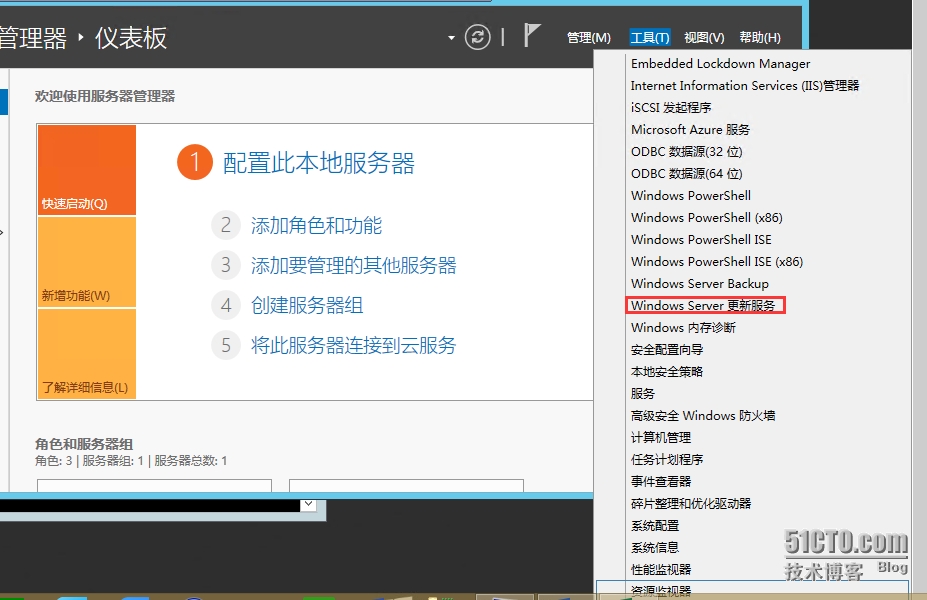Open Windows 内存诊断
Image resolution: width=927 pixels, height=600 pixels.
coord(683,327)
